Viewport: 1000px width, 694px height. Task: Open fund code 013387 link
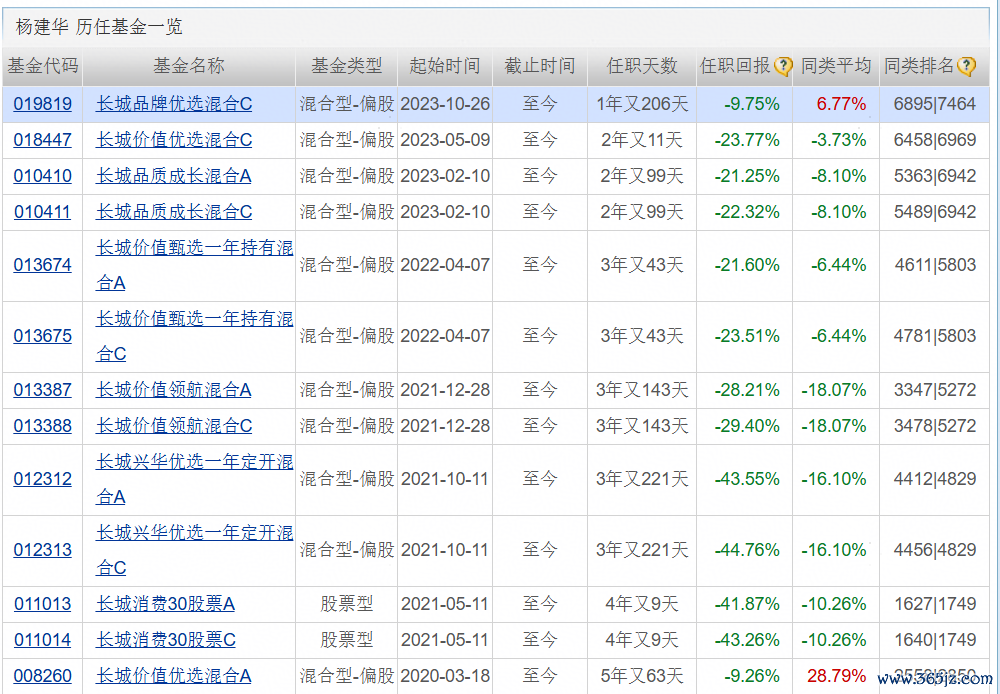[43, 390]
